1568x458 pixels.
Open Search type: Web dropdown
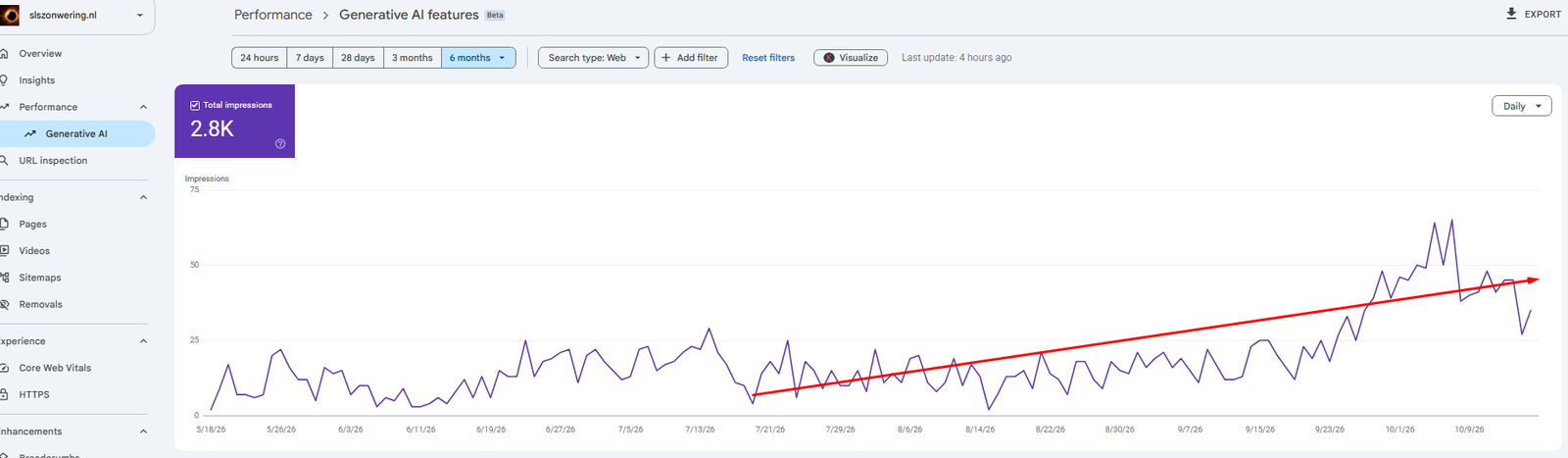point(593,58)
